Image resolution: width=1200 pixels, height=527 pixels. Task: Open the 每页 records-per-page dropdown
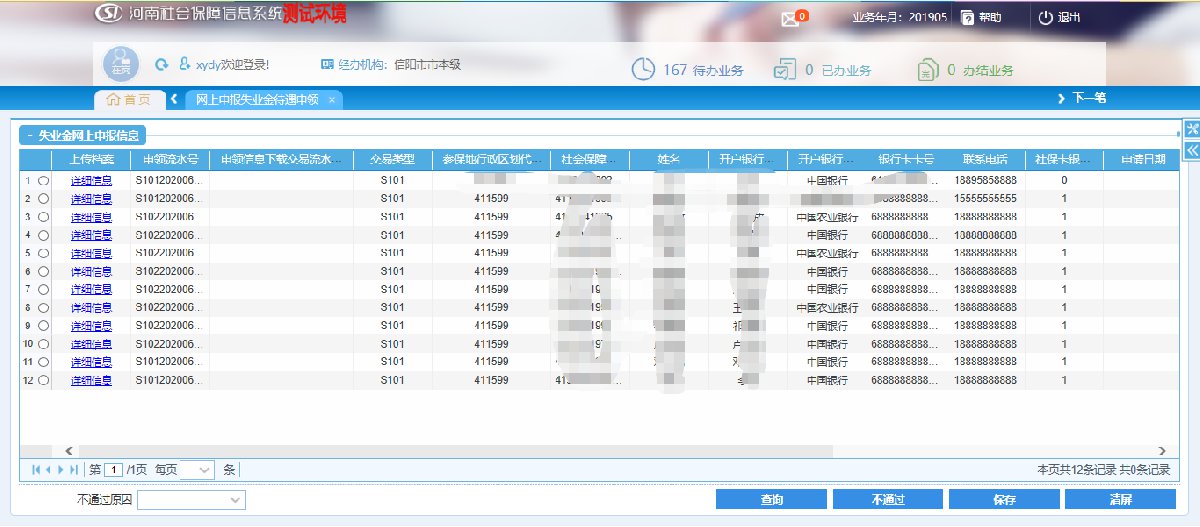point(197,469)
